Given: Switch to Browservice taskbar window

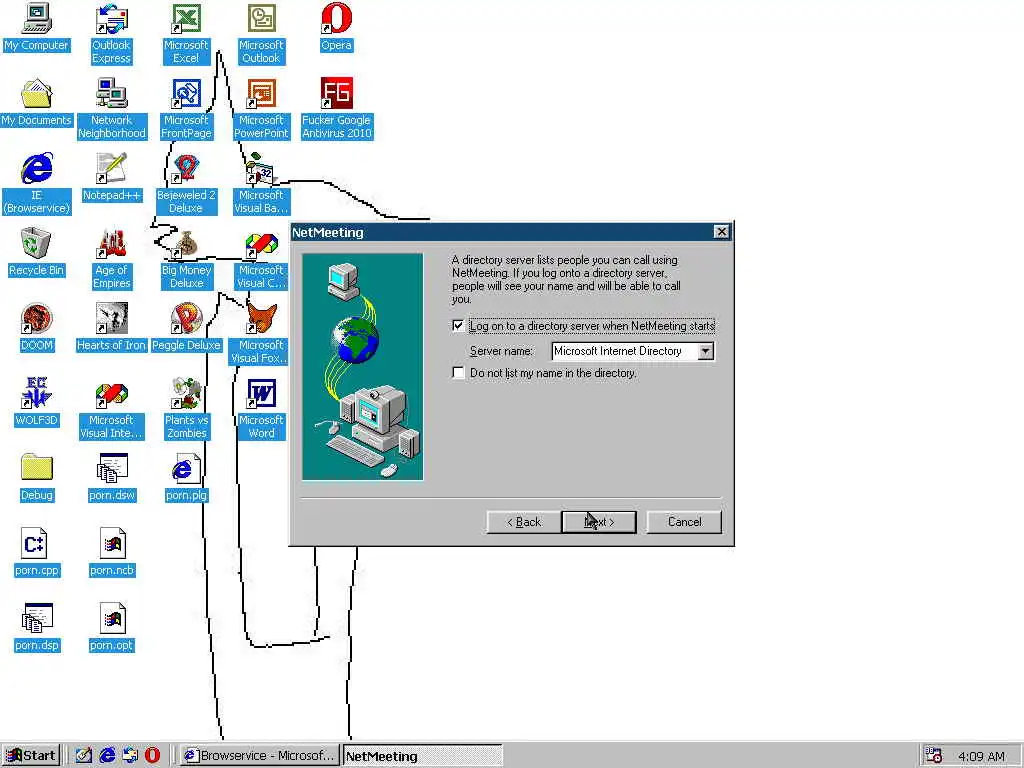Looking at the screenshot, I should click(x=259, y=756).
